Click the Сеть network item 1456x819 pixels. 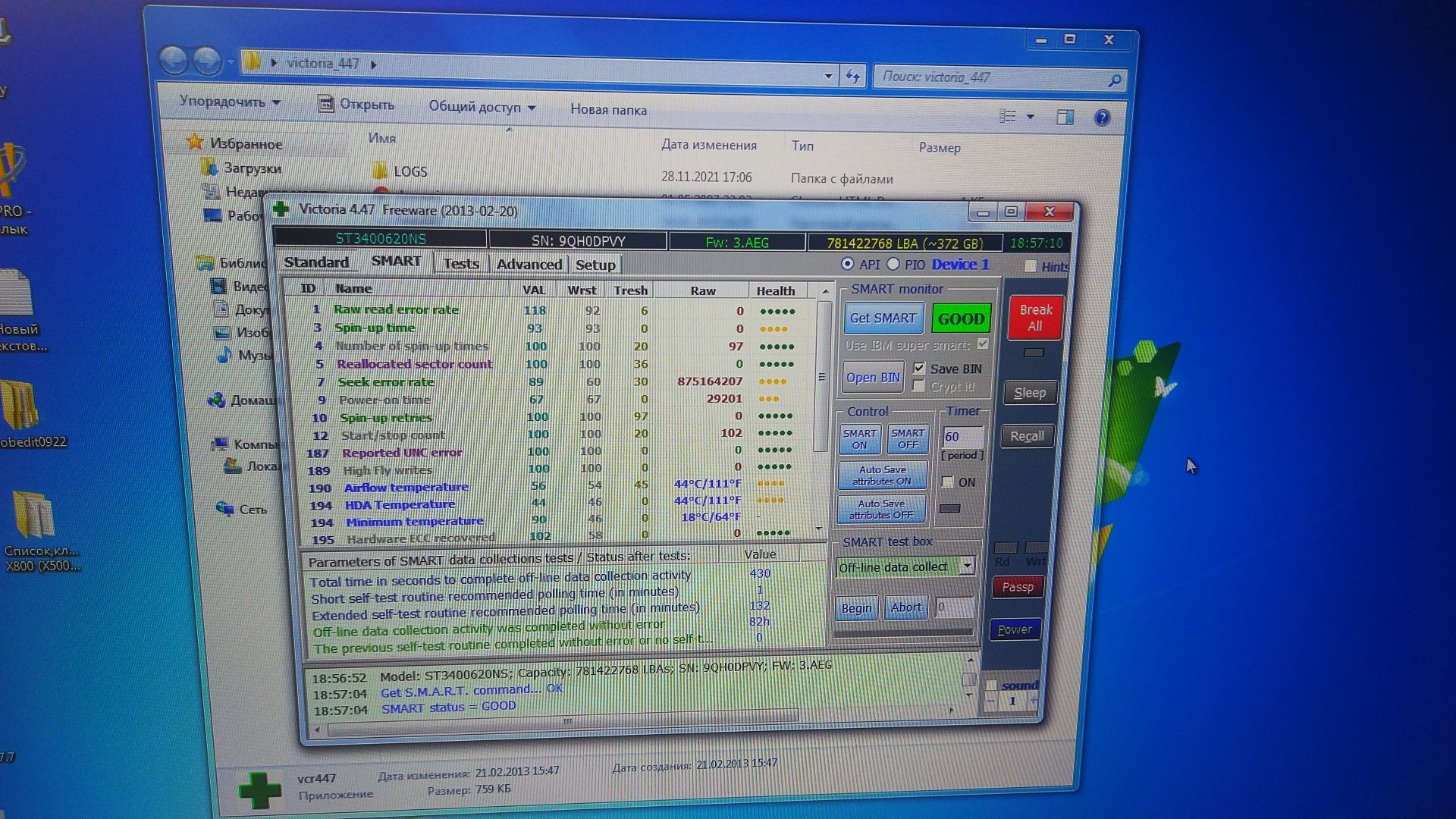coord(243,509)
